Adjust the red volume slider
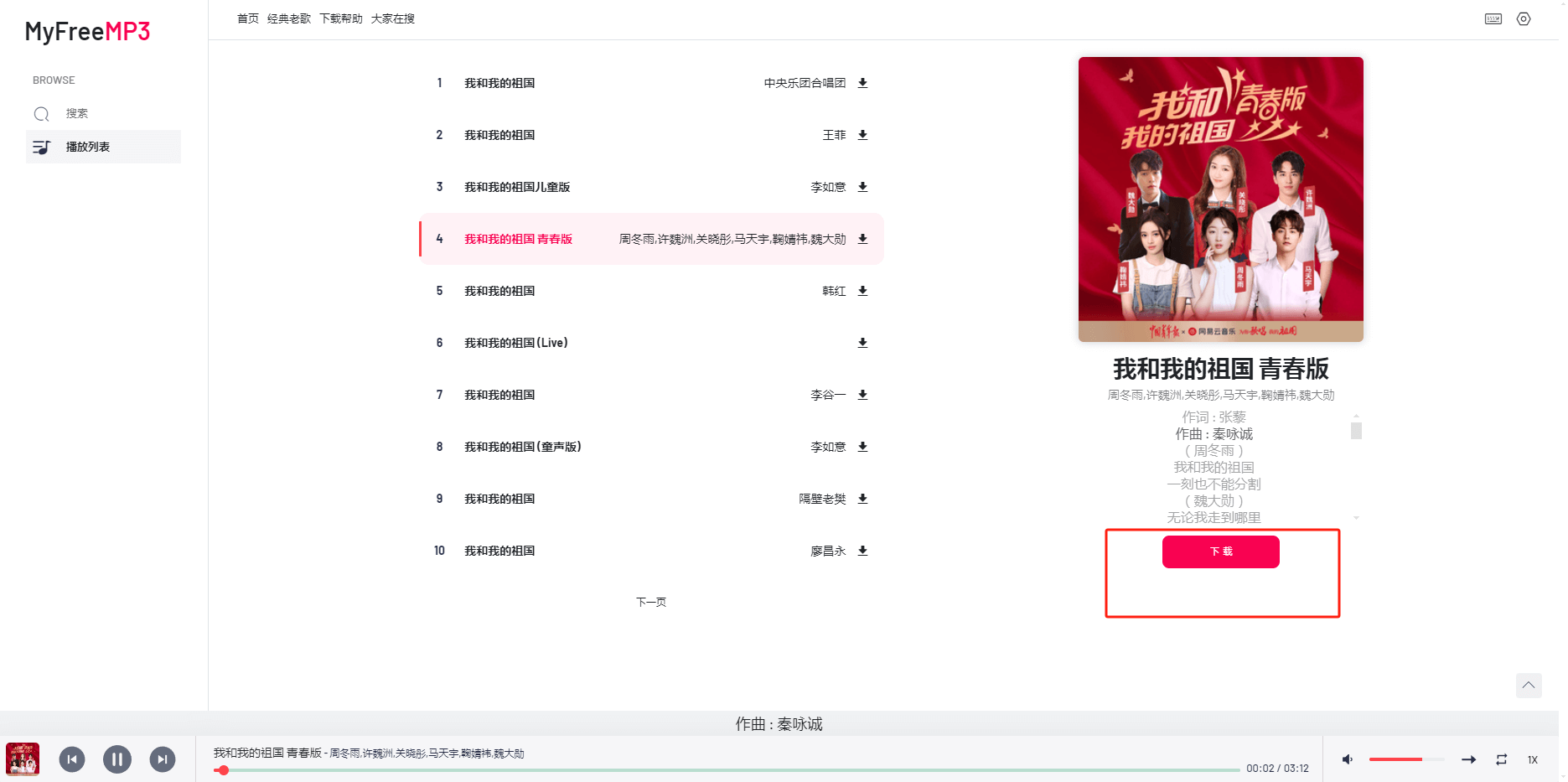1568x782 pixels. [x=1406, y=759]
